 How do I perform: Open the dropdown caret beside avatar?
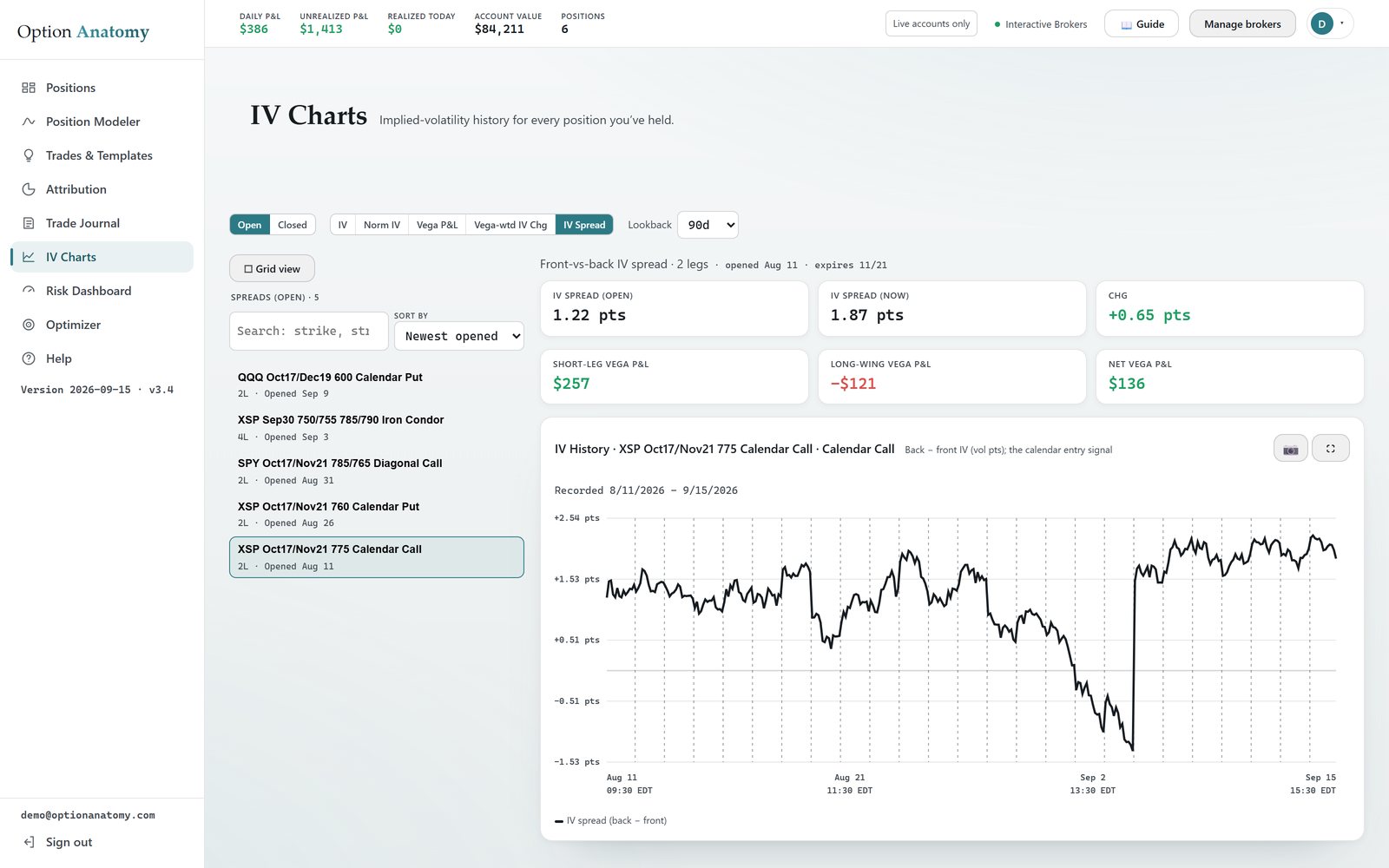click(1342, 23)
